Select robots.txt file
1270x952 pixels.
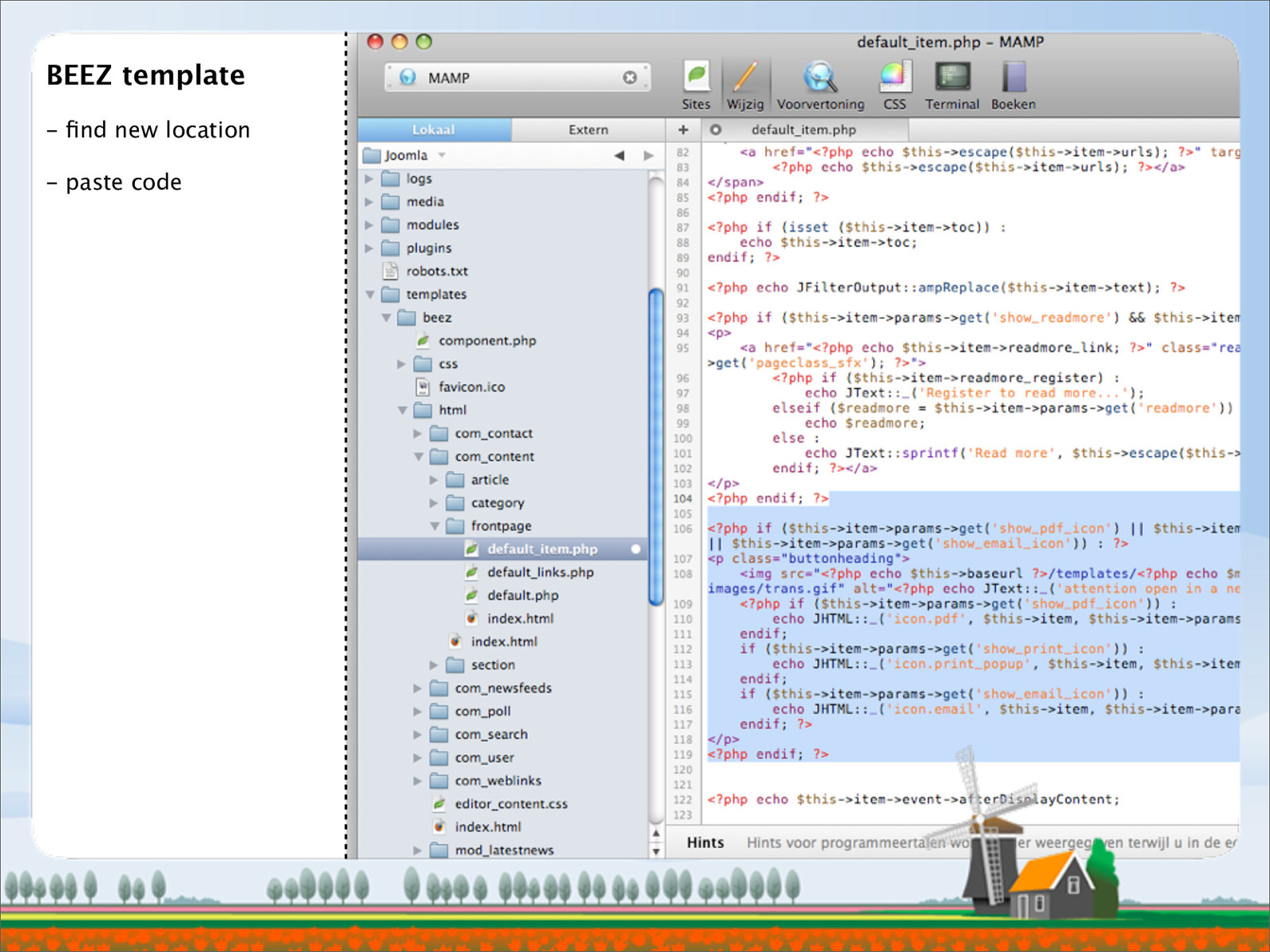[x=437, y=271]
